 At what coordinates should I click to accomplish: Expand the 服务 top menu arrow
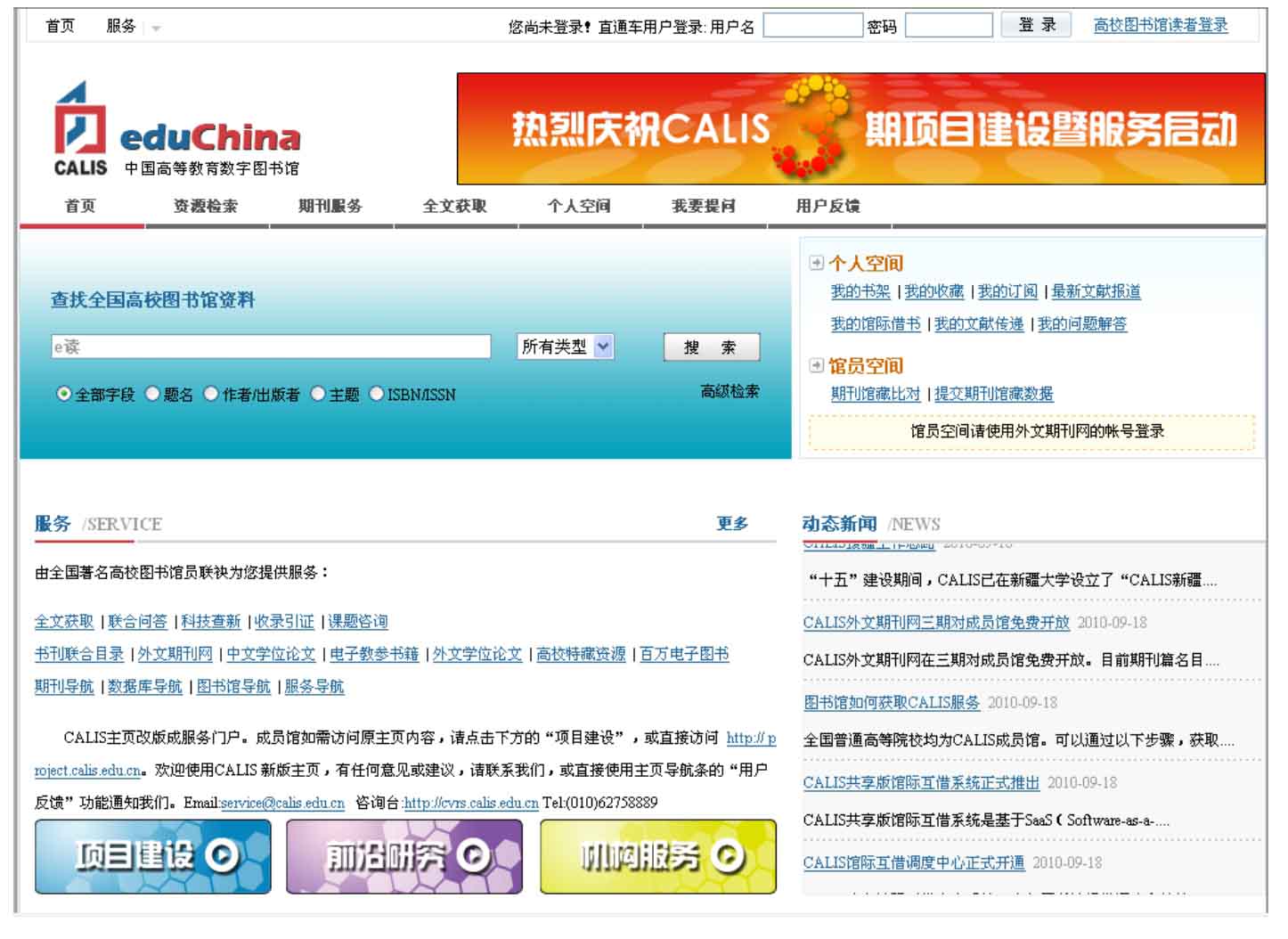(157, 29)
